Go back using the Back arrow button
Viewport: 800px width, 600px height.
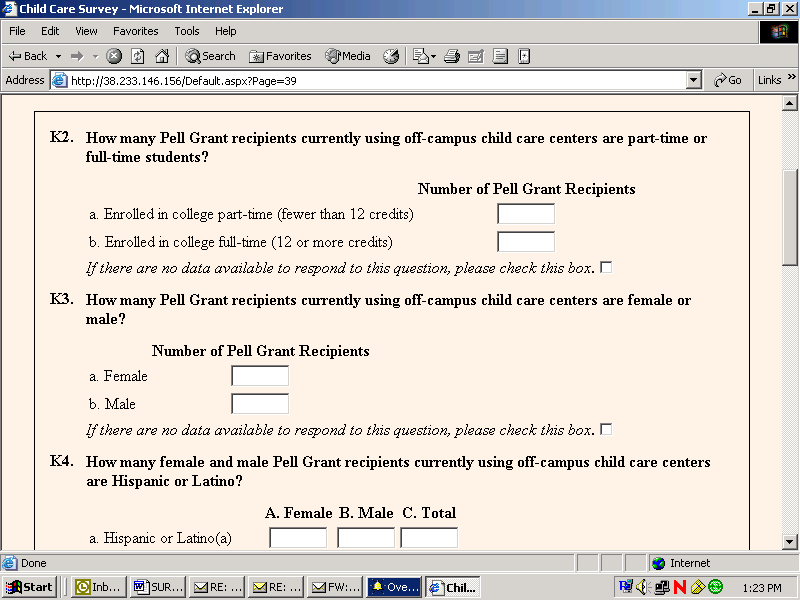28,56
